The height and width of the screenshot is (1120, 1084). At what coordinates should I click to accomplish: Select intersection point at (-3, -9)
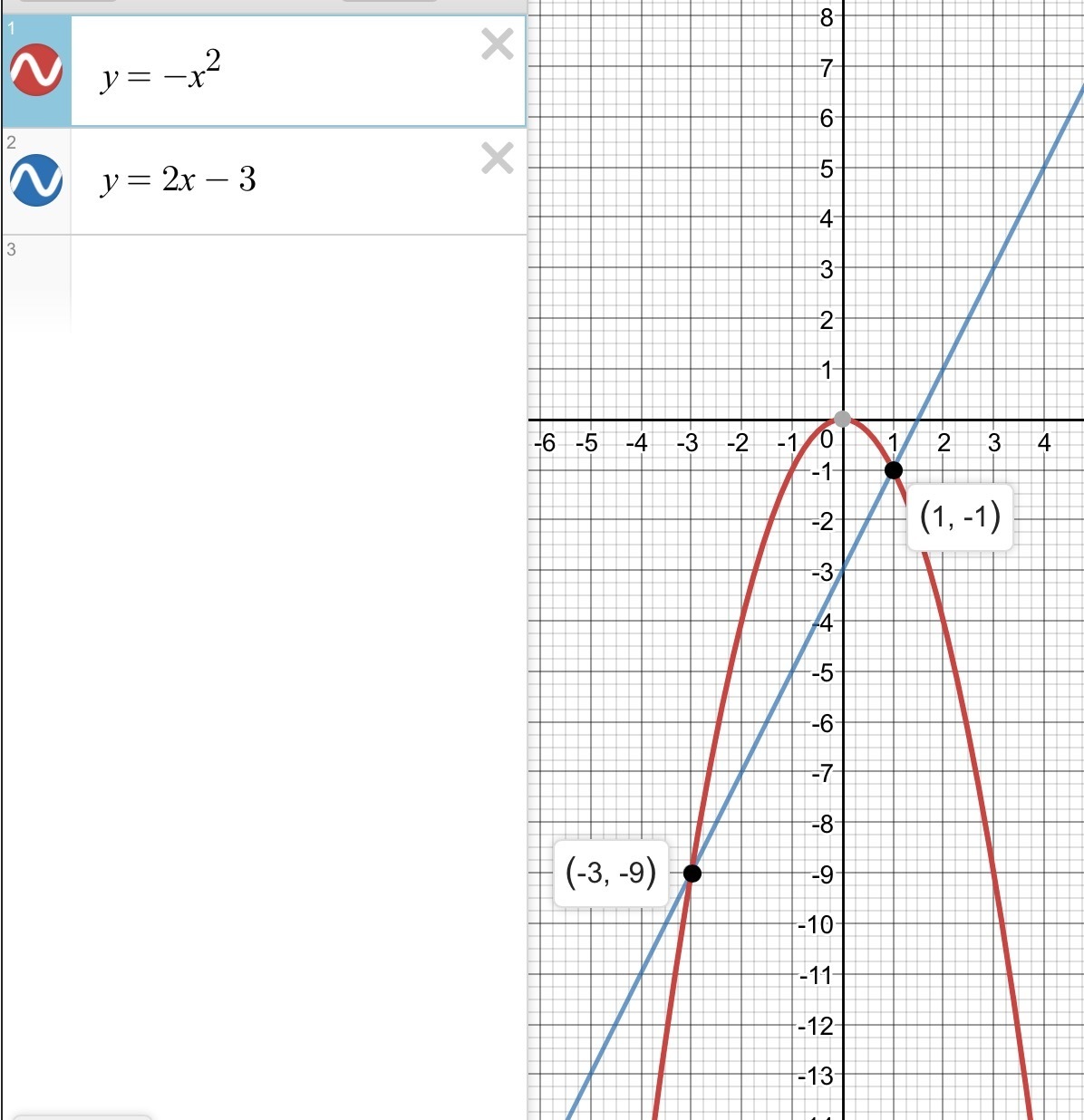692,874
